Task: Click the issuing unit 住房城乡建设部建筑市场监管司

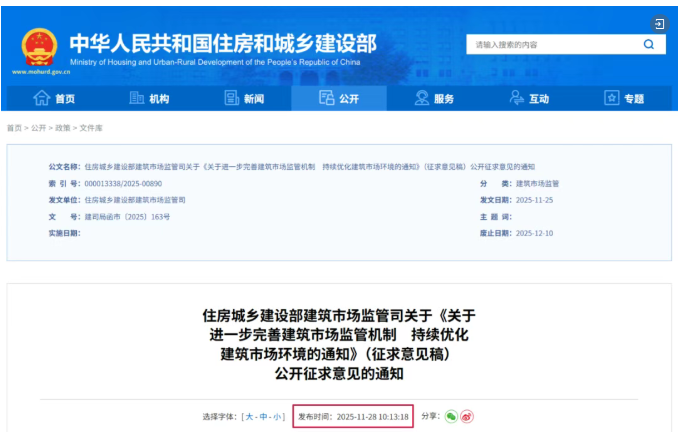Action: tap(135, 200)
